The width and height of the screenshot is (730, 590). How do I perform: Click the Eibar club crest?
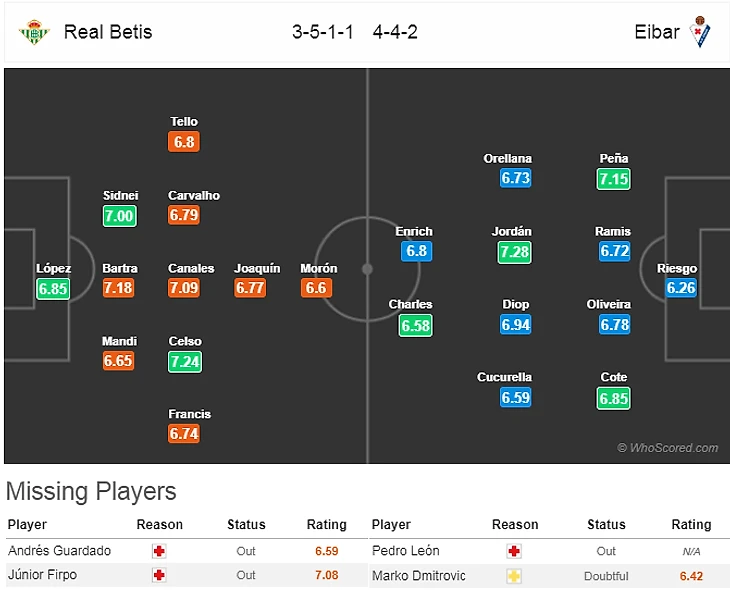(x=701, y=31)
